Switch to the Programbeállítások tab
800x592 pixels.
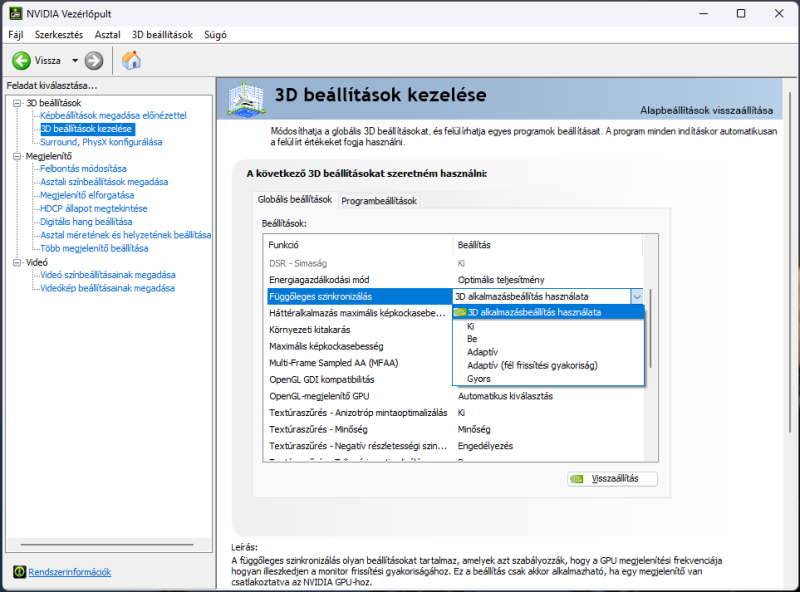(x=379, y=201)
